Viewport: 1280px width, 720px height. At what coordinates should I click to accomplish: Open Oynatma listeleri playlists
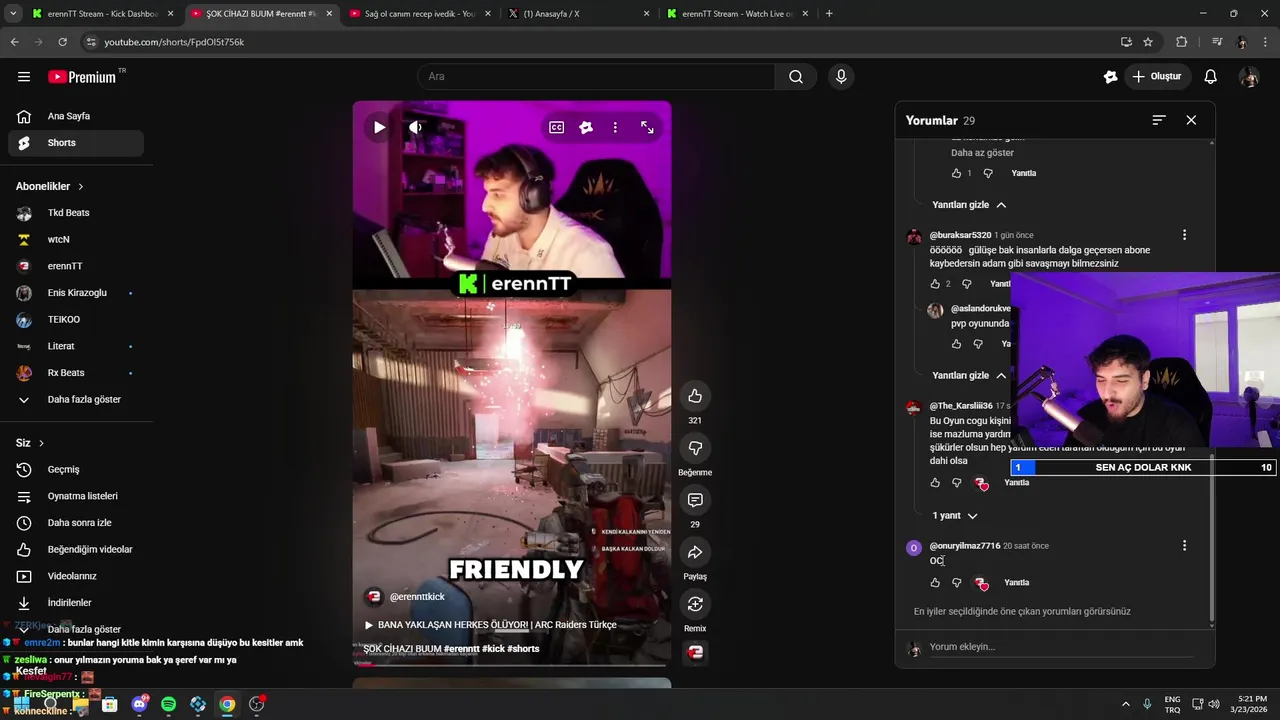[x=76, y=496]
